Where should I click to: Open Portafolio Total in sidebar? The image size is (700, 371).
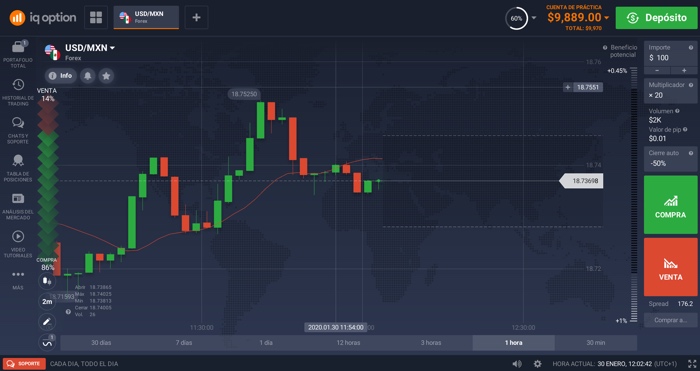tap(18, 54)
